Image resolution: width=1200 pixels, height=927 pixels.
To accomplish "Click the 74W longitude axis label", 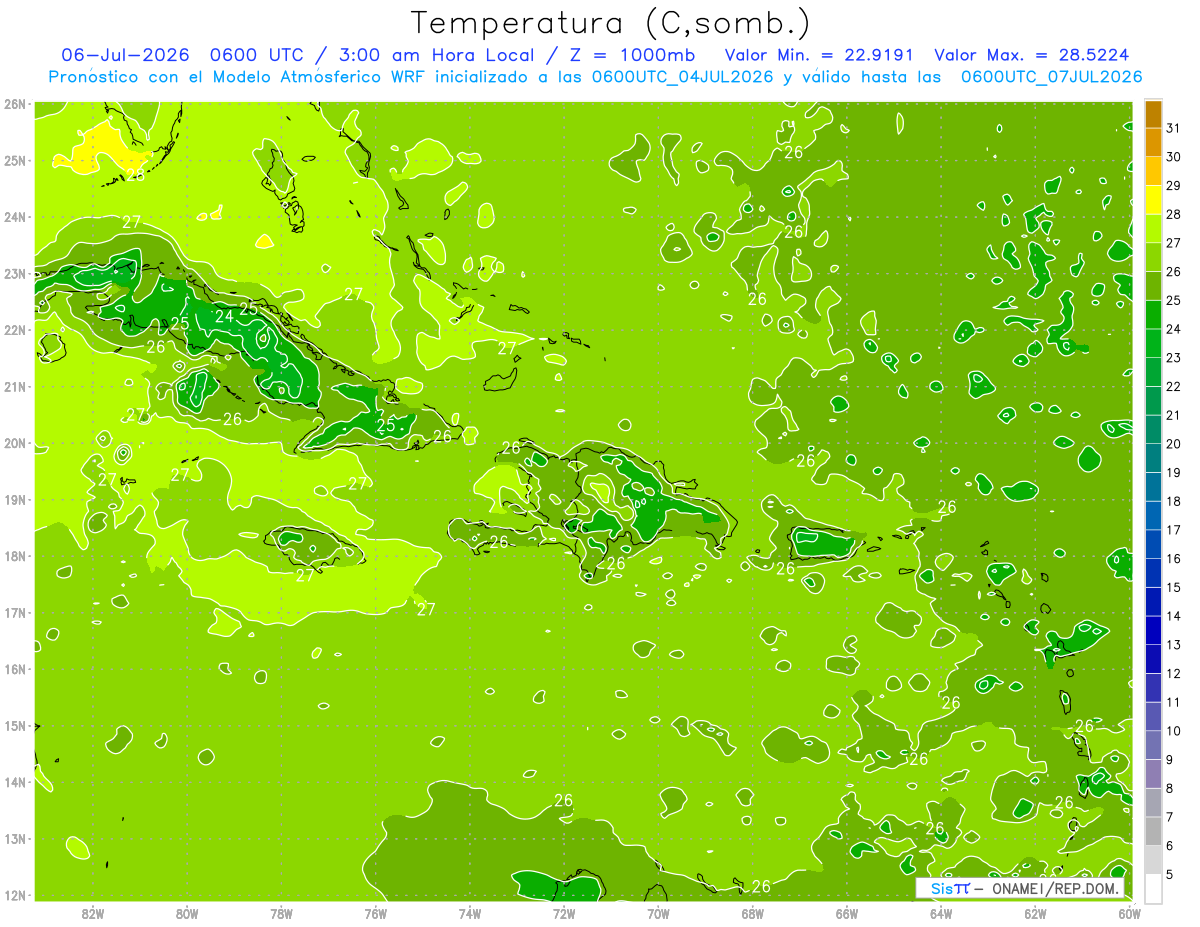I will (x=469, y=913).
